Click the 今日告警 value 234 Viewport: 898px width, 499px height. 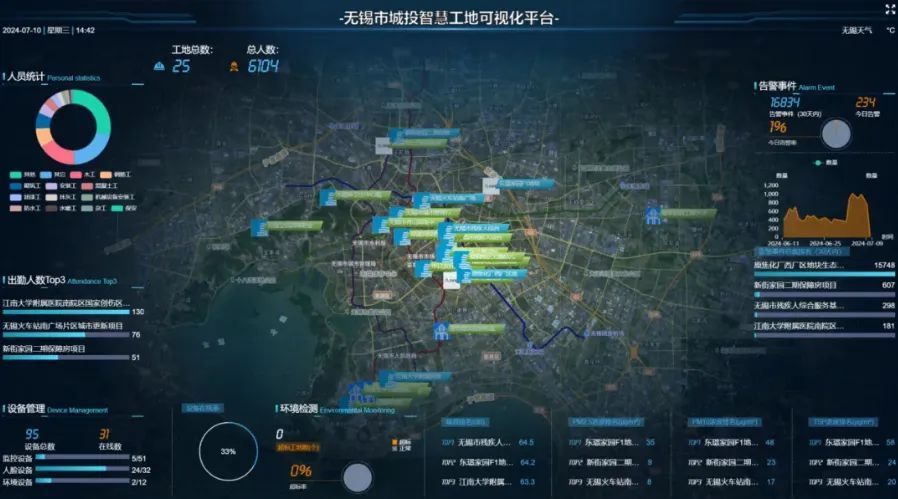coord(865,103)
